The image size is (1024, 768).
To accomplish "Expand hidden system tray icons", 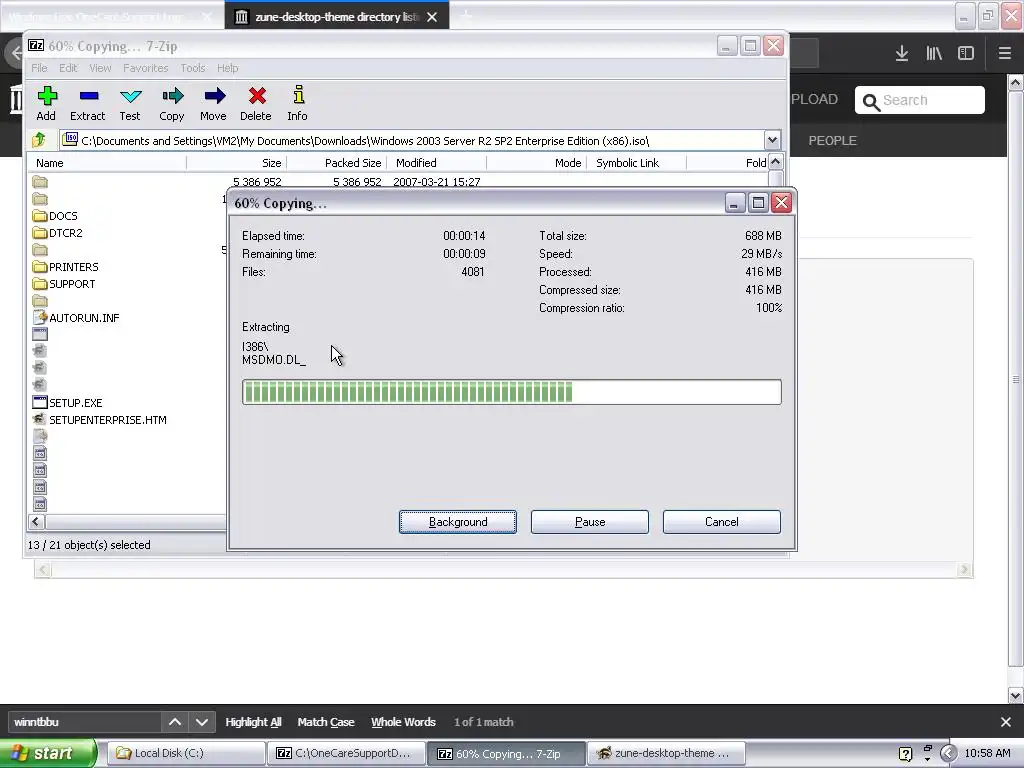I will [949, 753].
